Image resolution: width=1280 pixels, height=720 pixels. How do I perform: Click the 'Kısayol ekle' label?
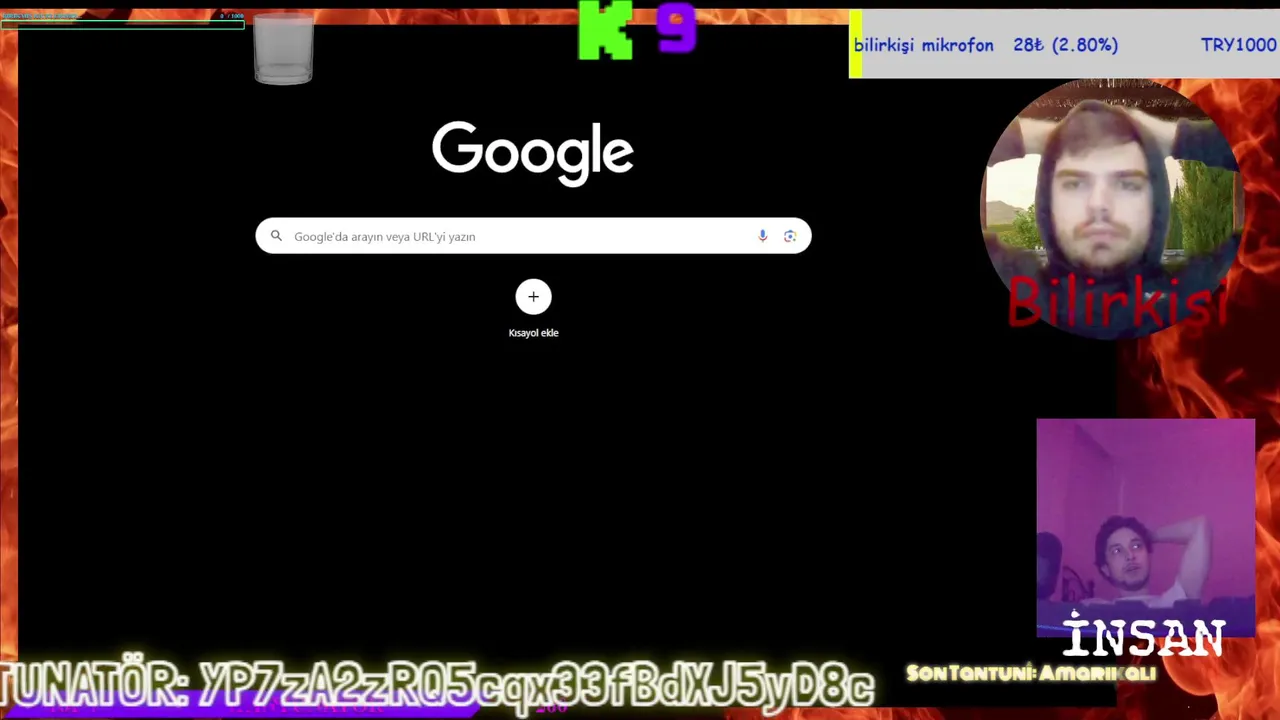(533, 333)
